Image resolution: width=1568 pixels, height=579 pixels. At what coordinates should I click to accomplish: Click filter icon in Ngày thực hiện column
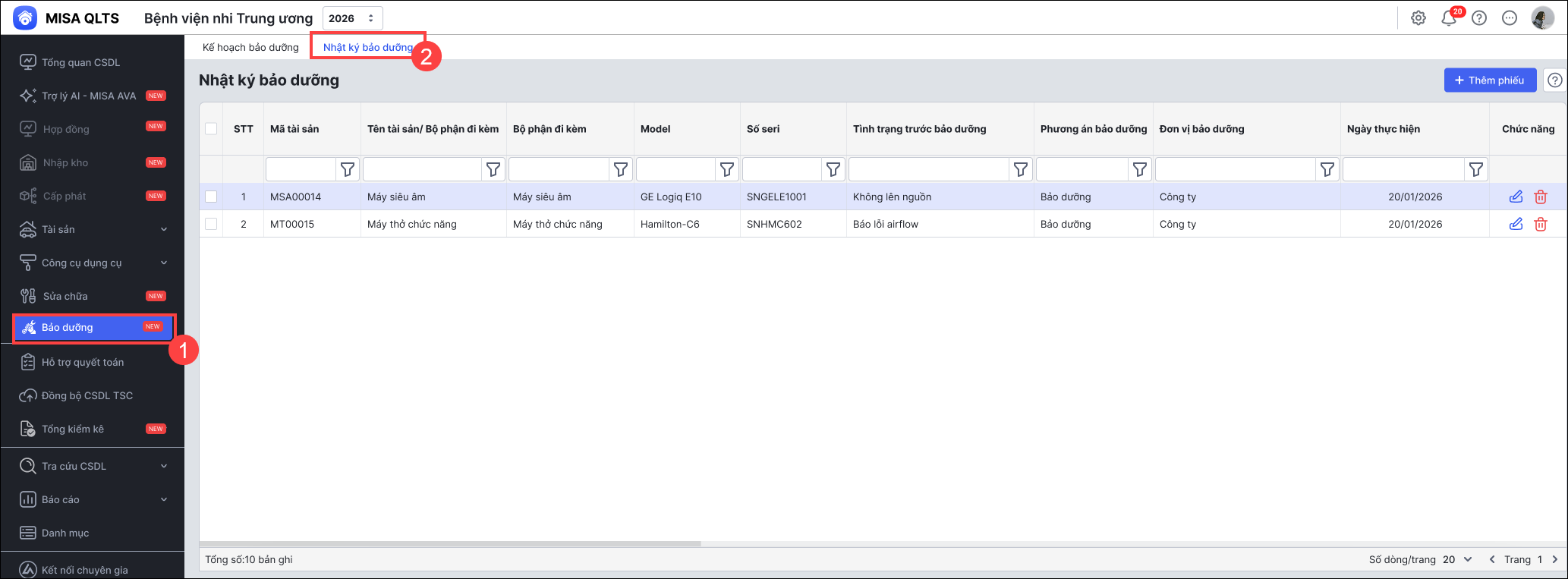click(1476, 169)
